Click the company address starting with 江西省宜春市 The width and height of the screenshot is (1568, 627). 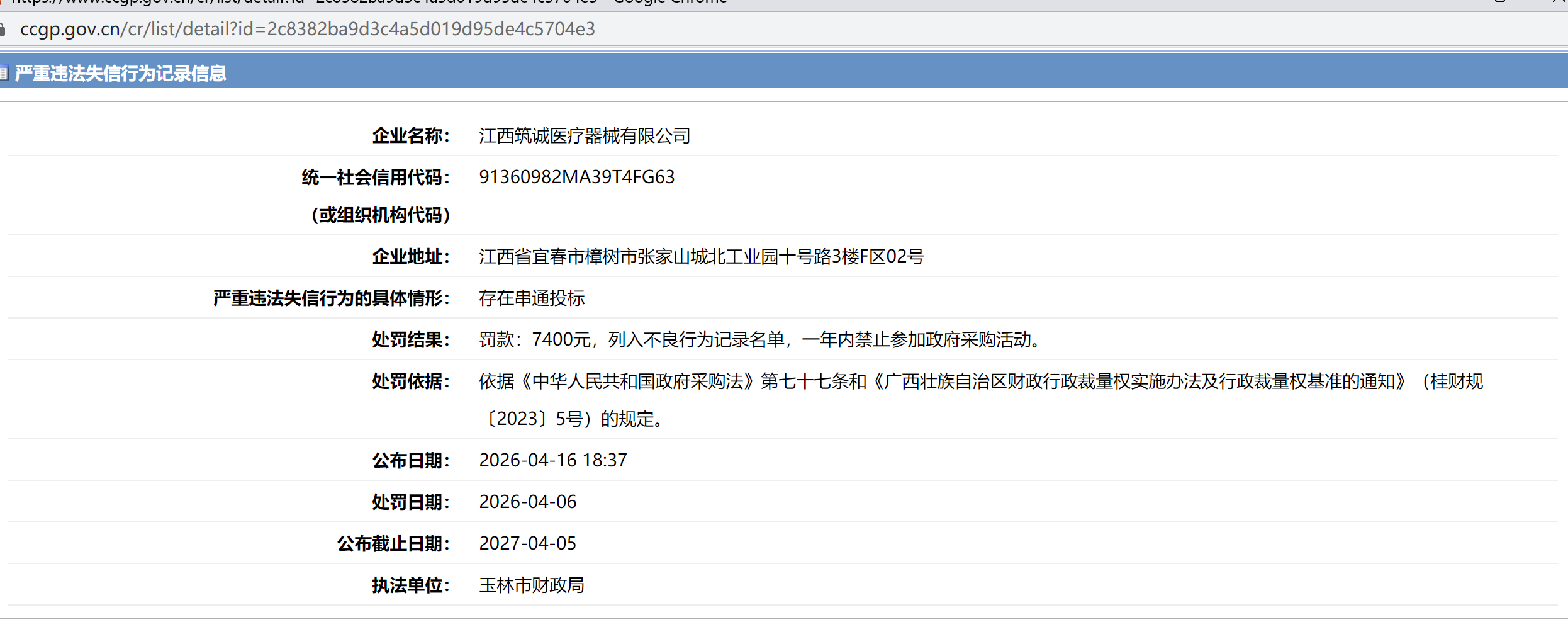tap(701, 257)
